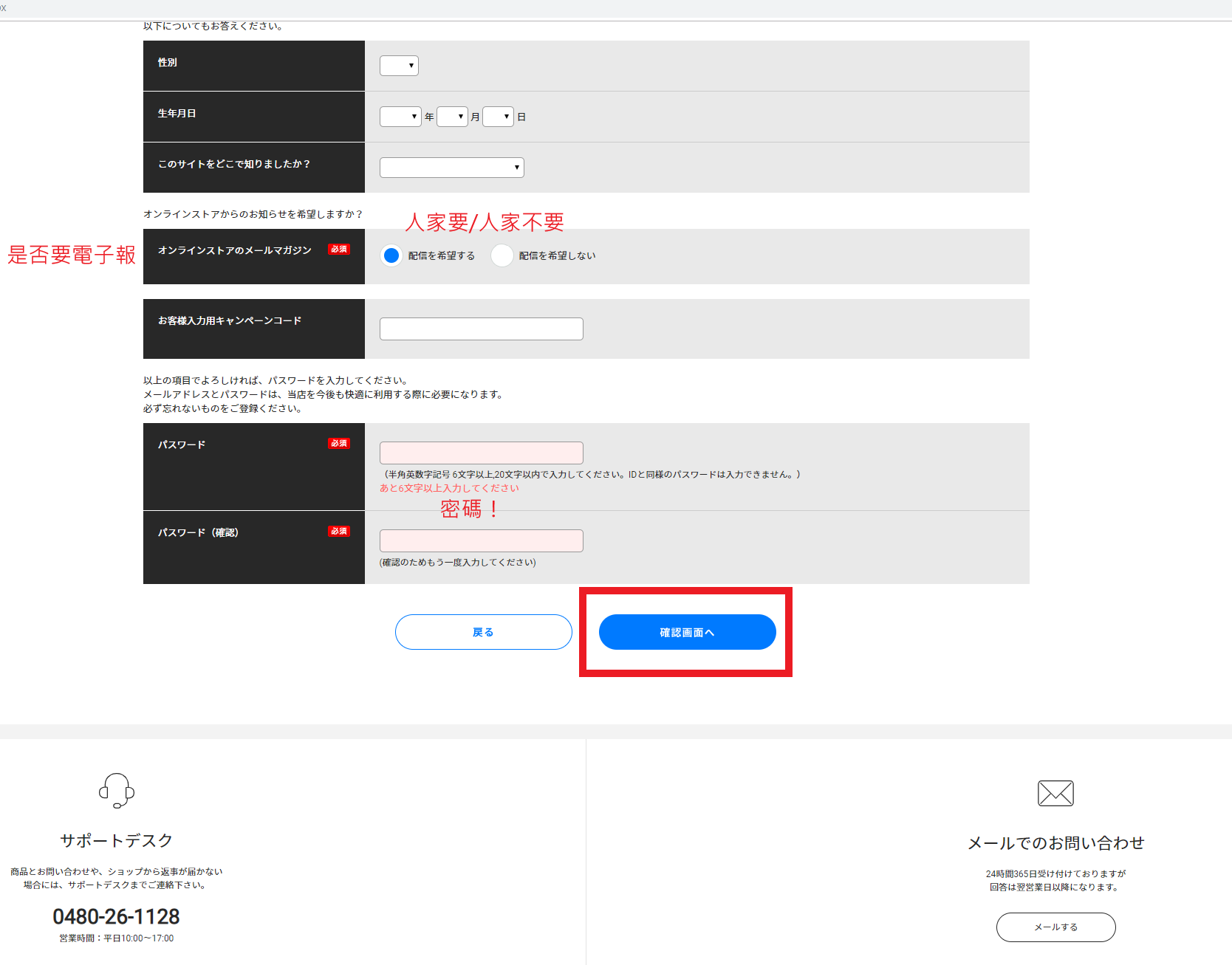Click the headset support desk icon
1232x965 pixels.
(x=117, y=791)
